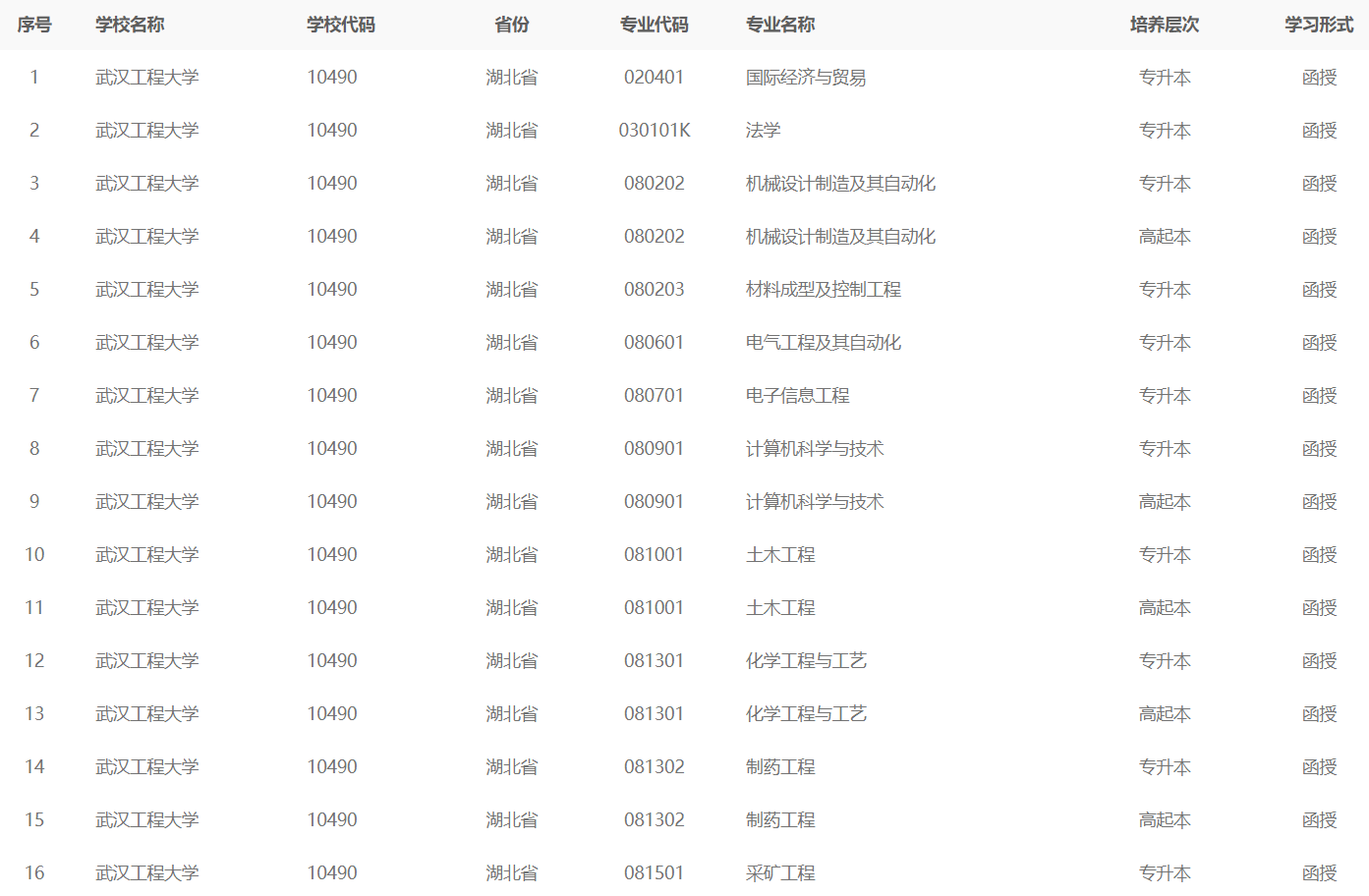1369x896 pixels.
Task: Click 高起本 in row 11
Action: [x=1165, y=608]
